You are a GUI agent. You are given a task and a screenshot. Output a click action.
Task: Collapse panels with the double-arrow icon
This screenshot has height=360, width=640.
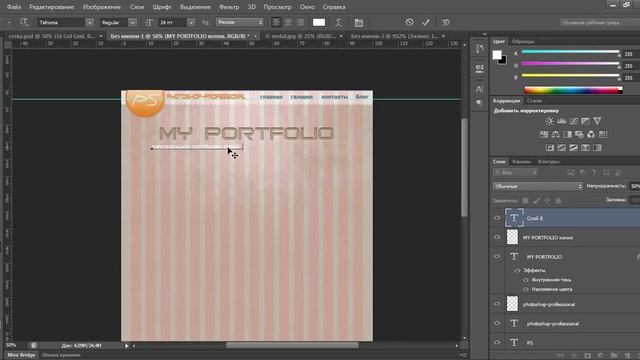point(484,34)
